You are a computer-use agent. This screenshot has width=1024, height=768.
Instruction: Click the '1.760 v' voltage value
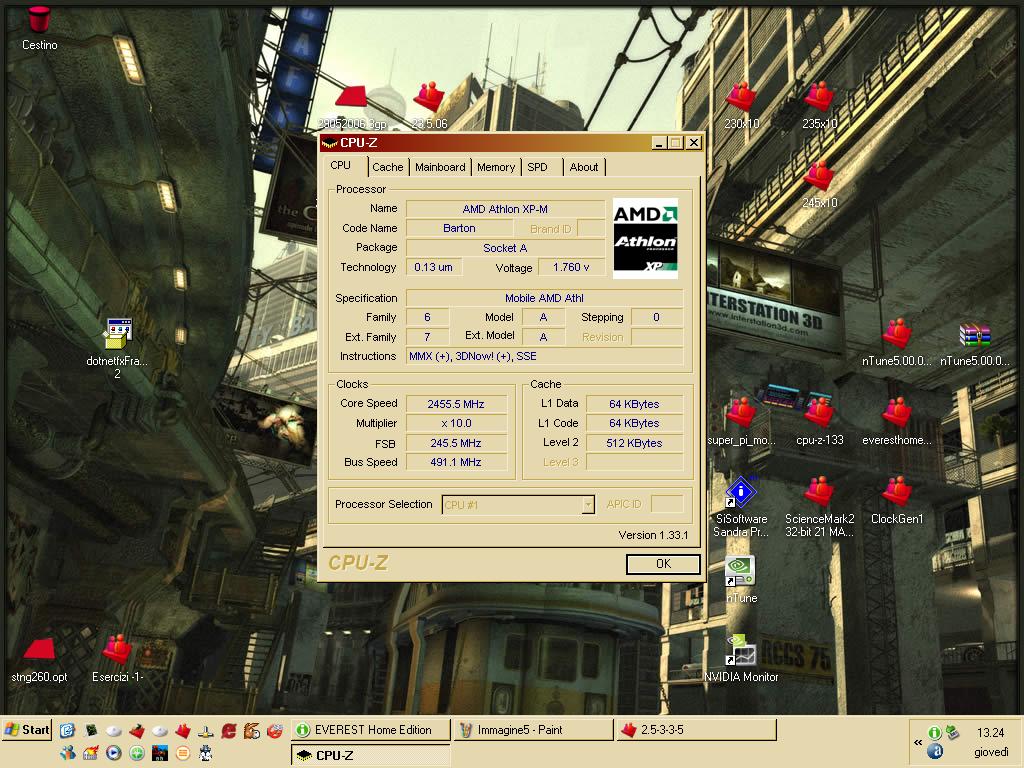tap(571, 267)
